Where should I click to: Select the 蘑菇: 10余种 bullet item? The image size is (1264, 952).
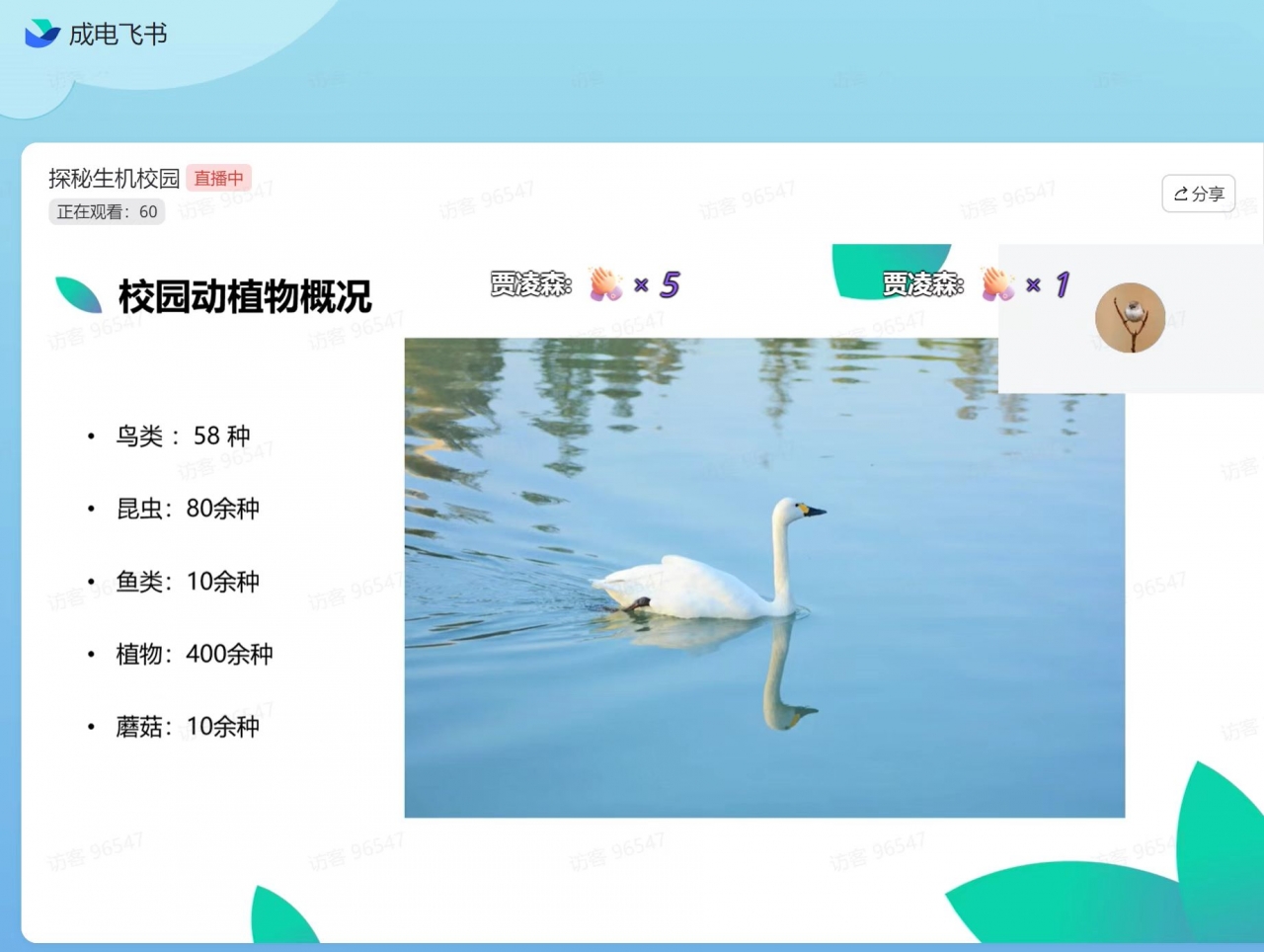[x=187, y=727]
